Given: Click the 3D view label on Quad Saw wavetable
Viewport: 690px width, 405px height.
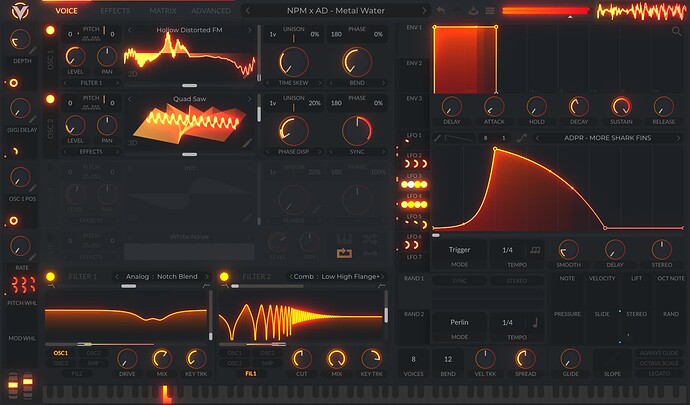Looking at the screenshot, I should pyautogui.click(x=132, y=143).
